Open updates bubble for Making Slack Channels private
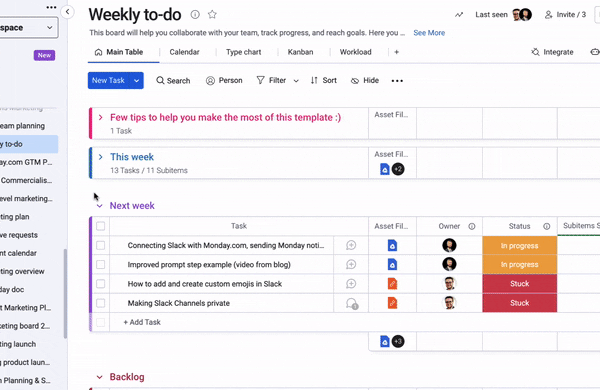Screen dimensions: 600x390 point(352,304)
